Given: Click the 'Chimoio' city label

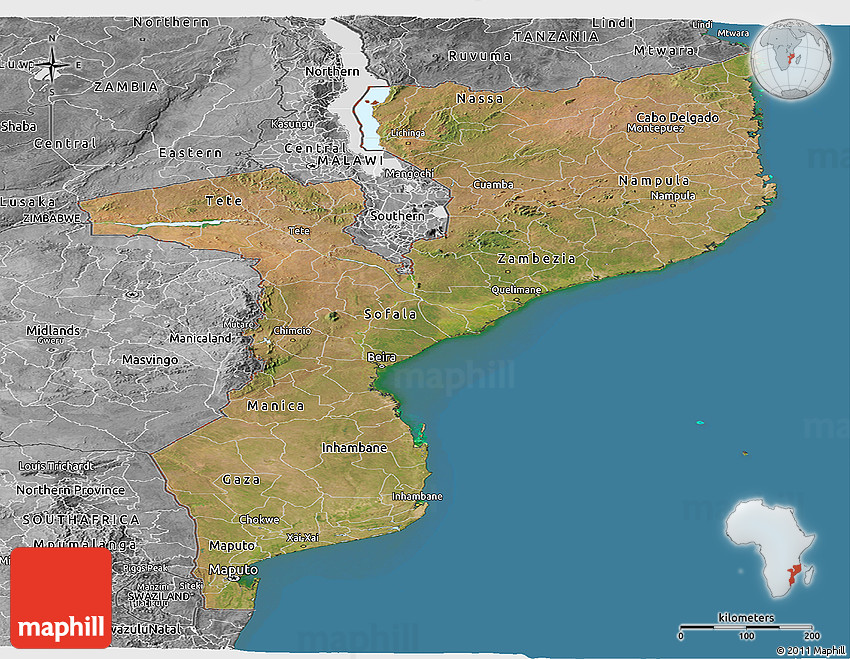Looking at the screenshot, I should click(x=292, y=331).
